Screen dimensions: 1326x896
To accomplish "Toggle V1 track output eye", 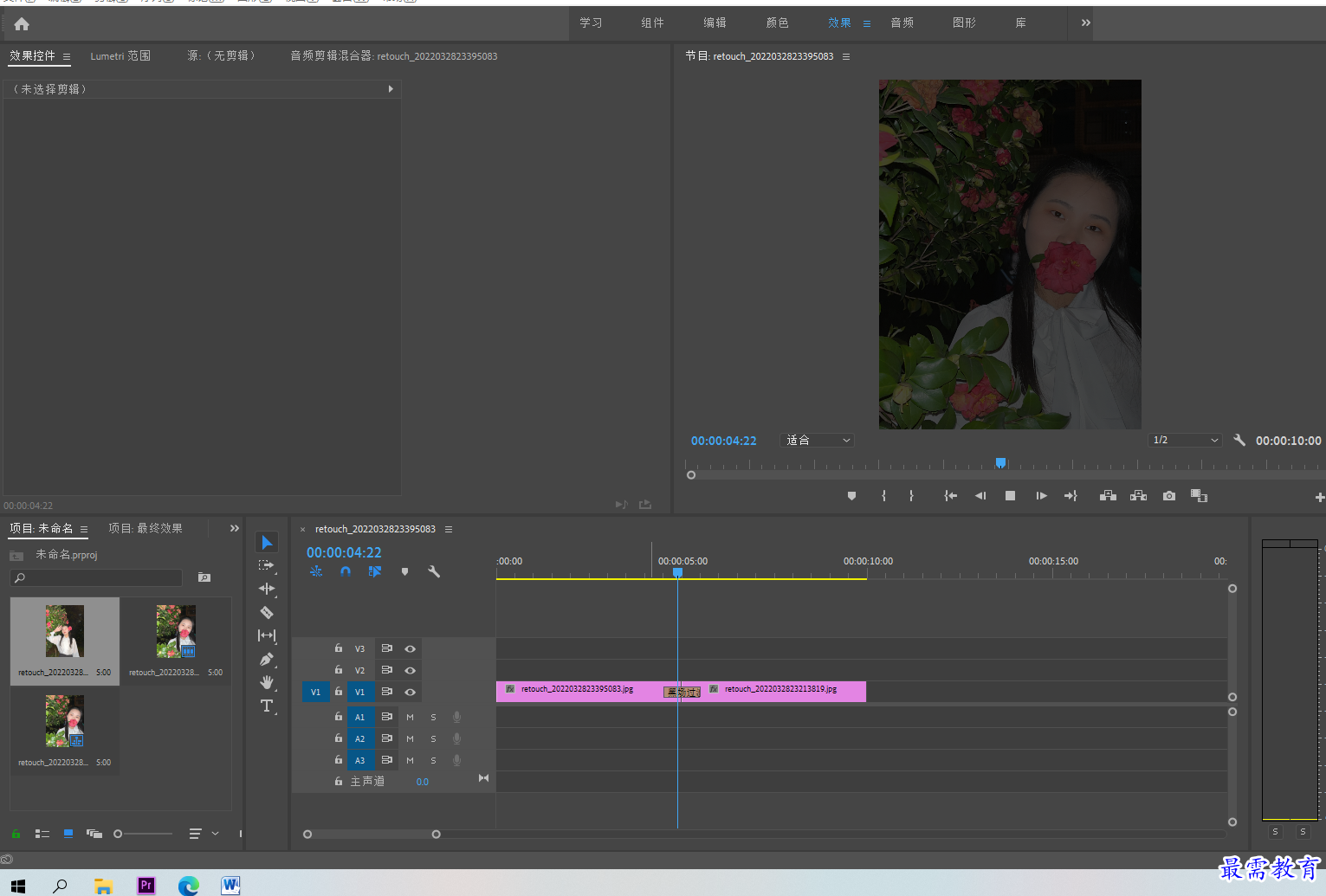I will pos(411,692).
